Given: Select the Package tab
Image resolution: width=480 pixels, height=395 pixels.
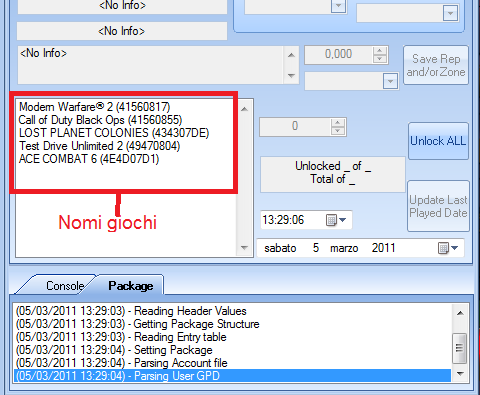Looking at the screenshot, I should point(131,286).
